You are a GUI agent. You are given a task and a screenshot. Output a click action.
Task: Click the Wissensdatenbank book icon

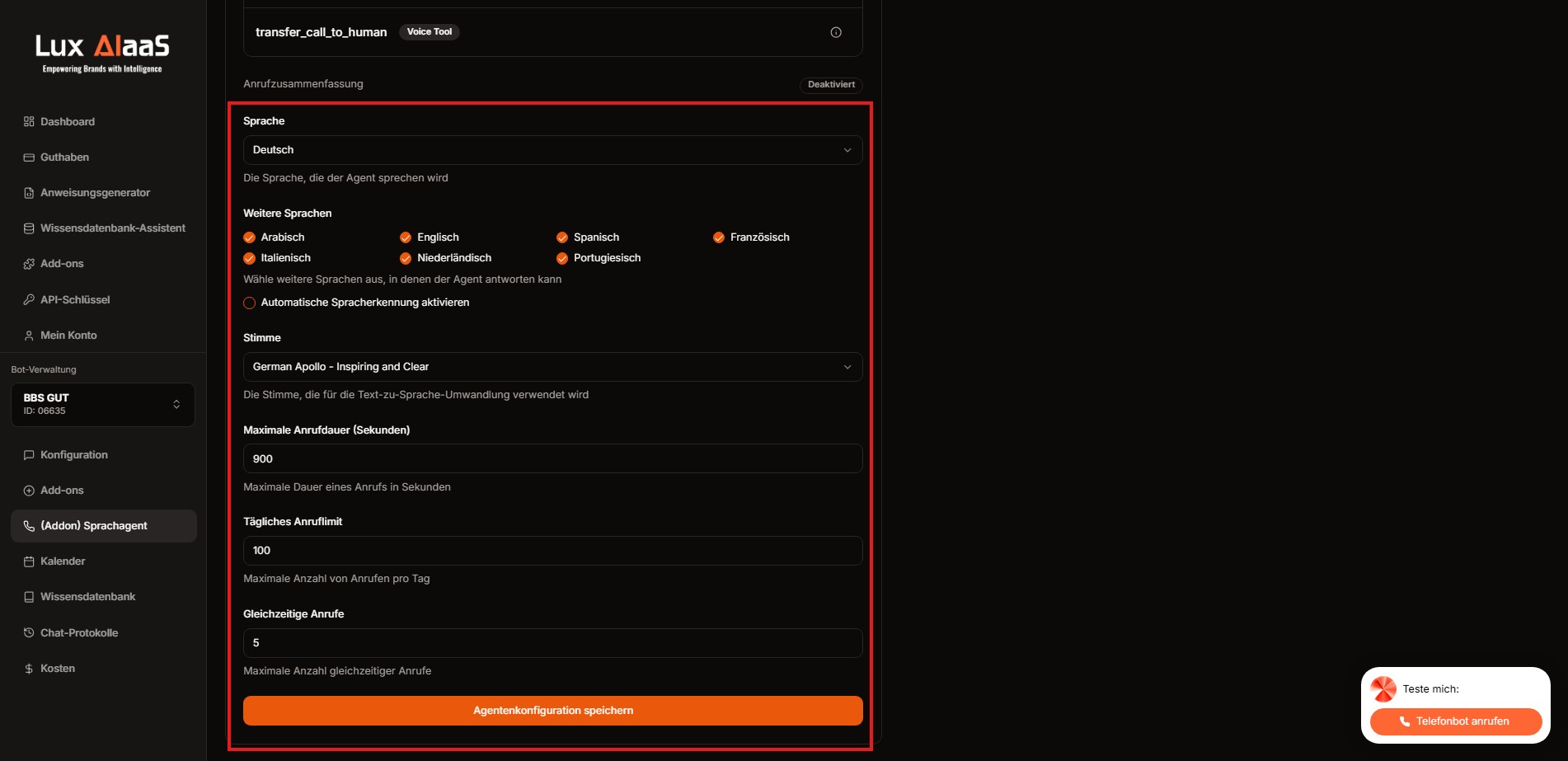29,597
